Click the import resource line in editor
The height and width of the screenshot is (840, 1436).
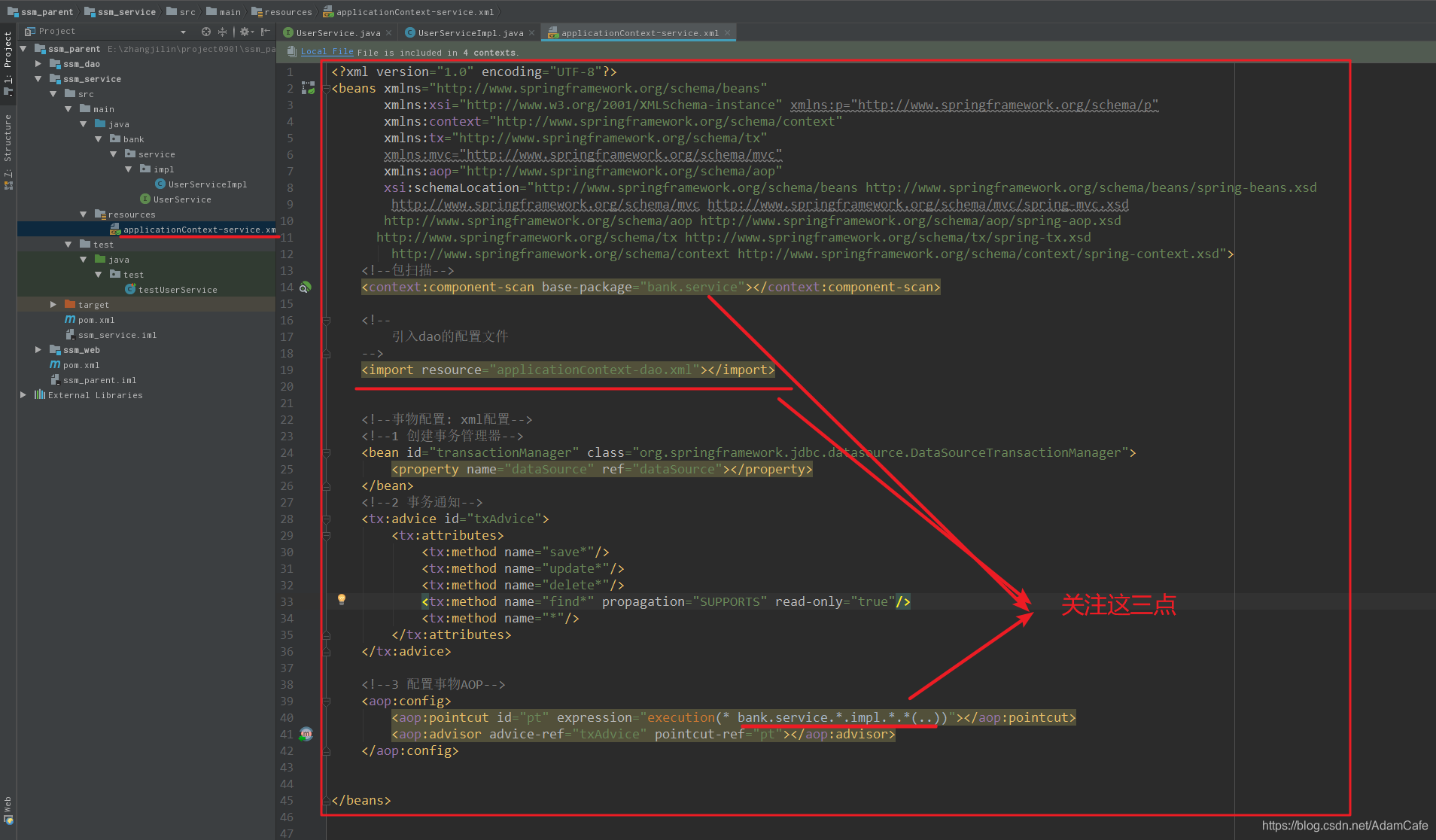(567, 370)
